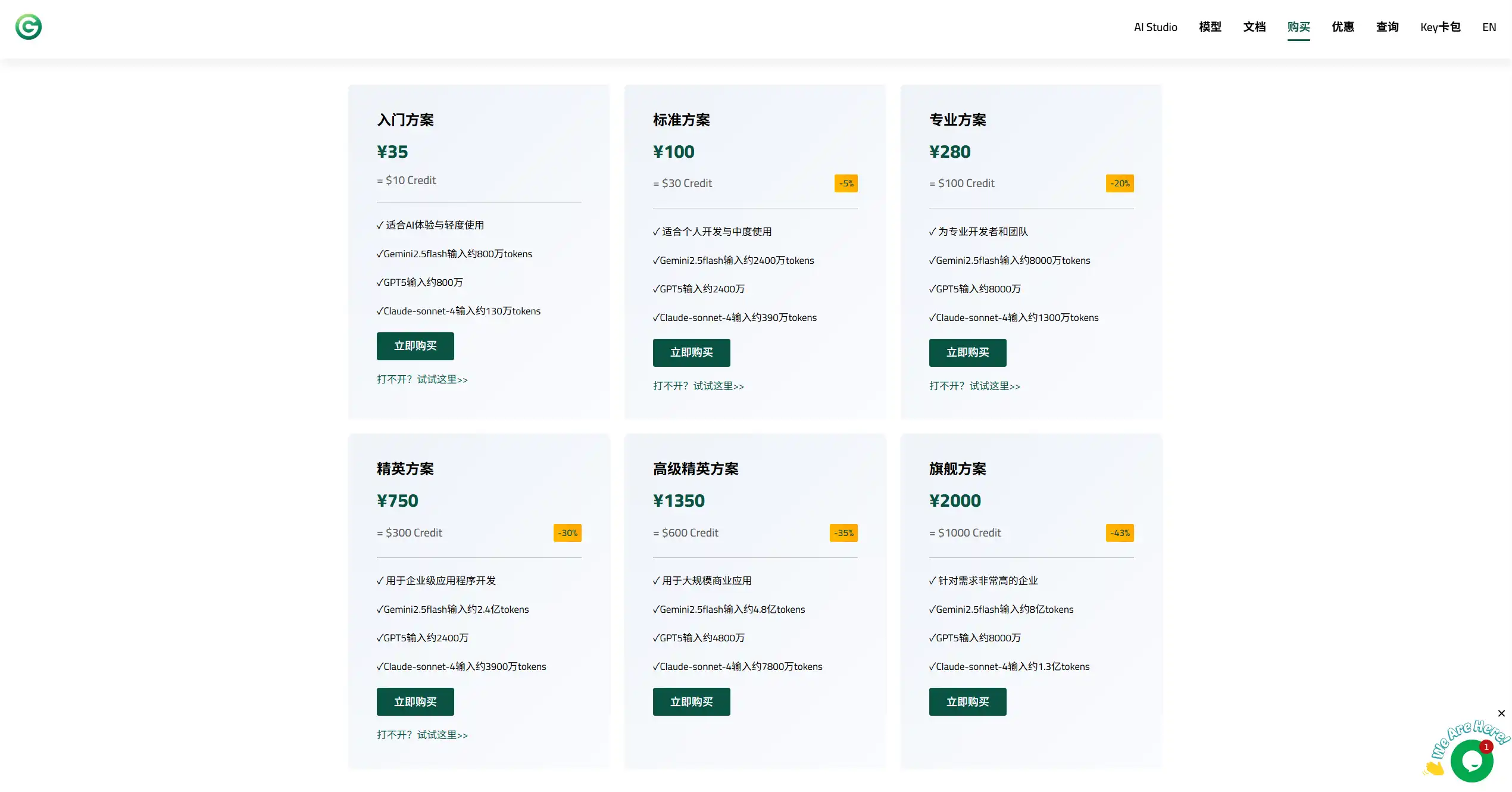
Task: Dismiss the 'We Are Here!' chat prompt
Action: tap(1501, 713)
